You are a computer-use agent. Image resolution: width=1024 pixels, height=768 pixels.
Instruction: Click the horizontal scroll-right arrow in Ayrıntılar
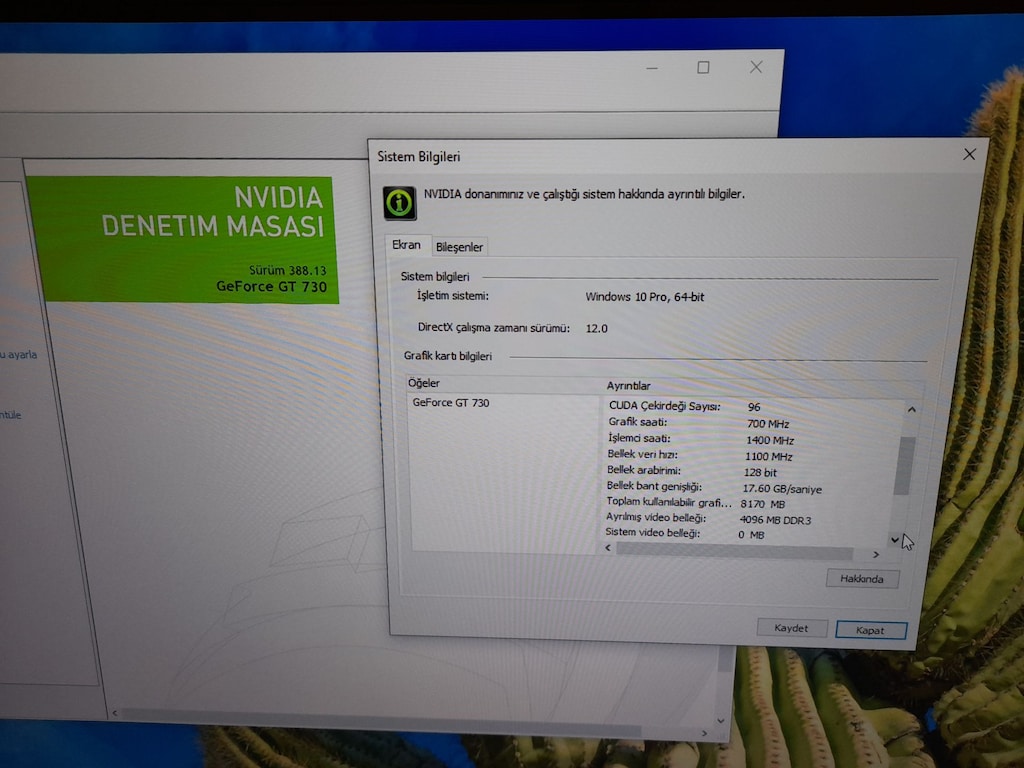point(876,554)
